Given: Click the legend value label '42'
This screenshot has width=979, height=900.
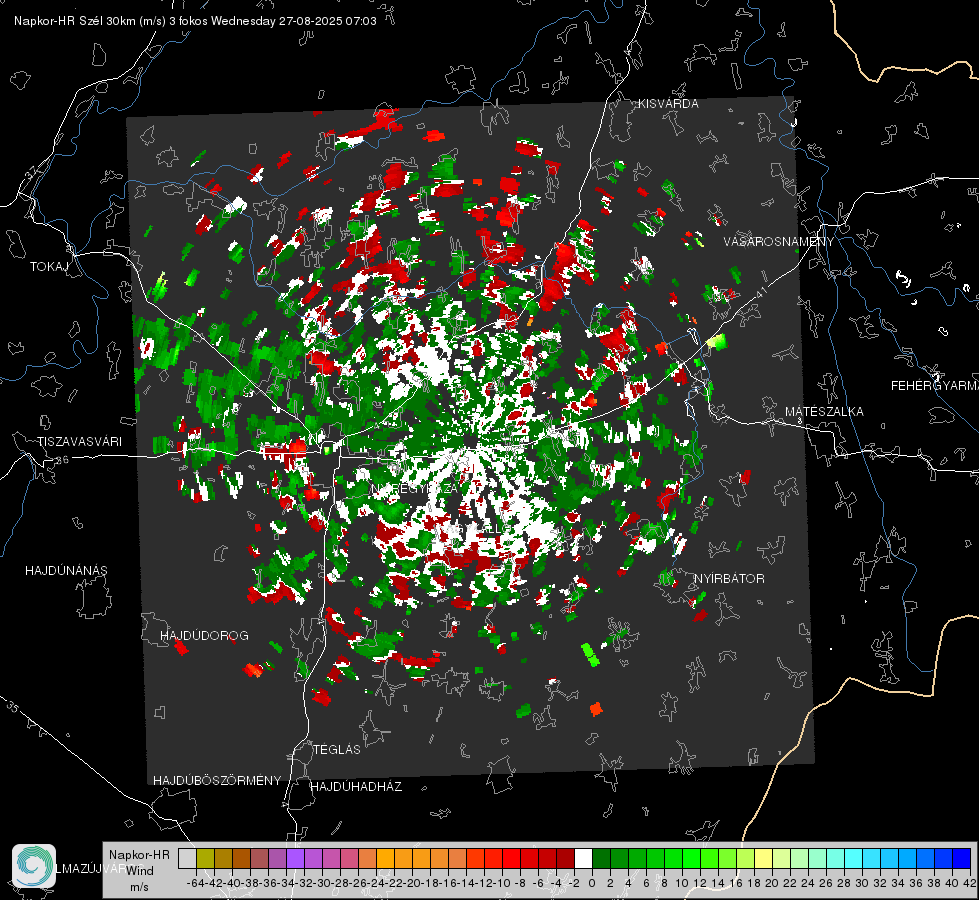Looking at the screenshot, I should pyautogui.click(x=970, y=883).
